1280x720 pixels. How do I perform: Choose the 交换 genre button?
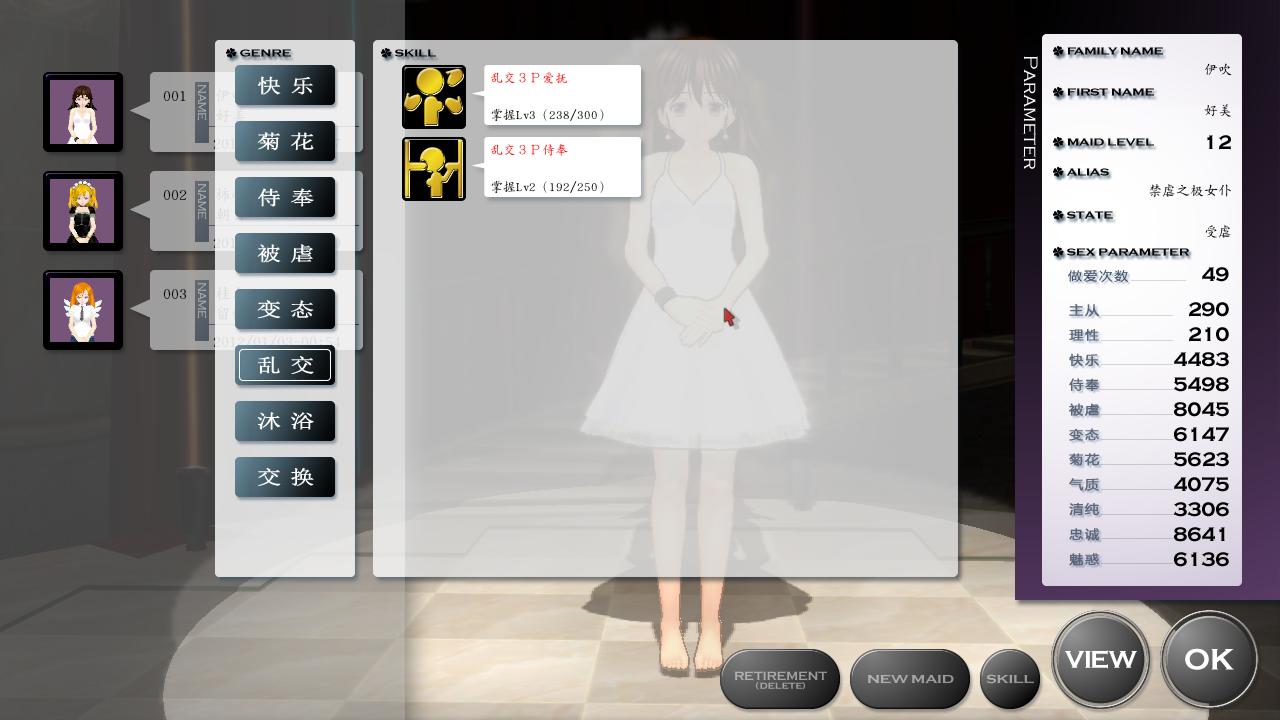tap(285, 478)
